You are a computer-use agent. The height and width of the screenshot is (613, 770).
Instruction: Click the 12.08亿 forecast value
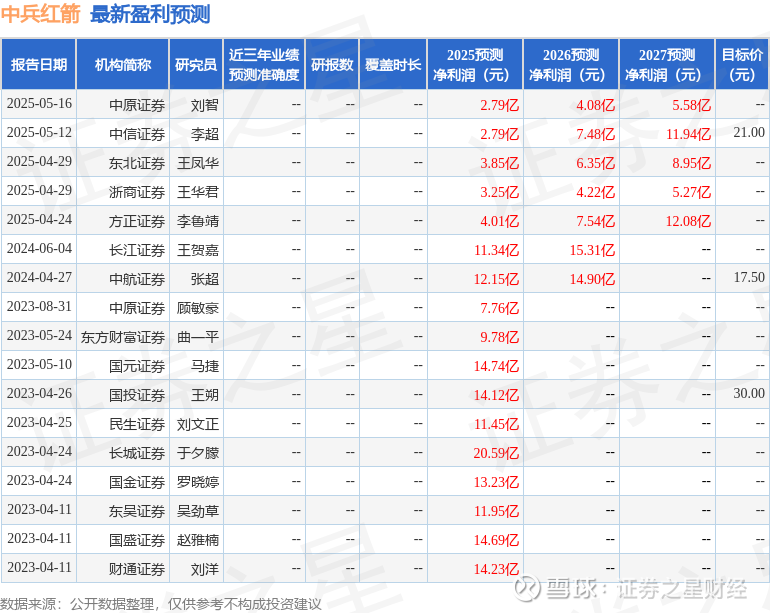(688, 221)
